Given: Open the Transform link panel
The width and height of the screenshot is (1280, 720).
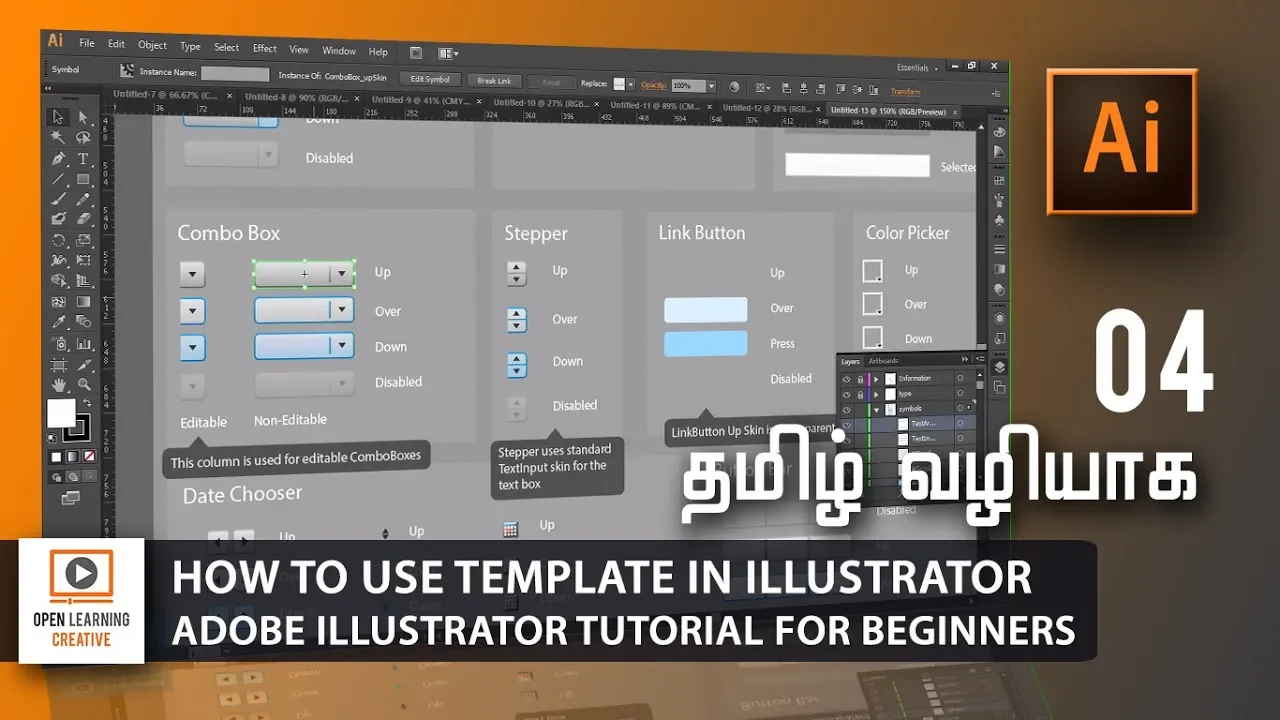Looking at the screenshot, I should point(905,92).
